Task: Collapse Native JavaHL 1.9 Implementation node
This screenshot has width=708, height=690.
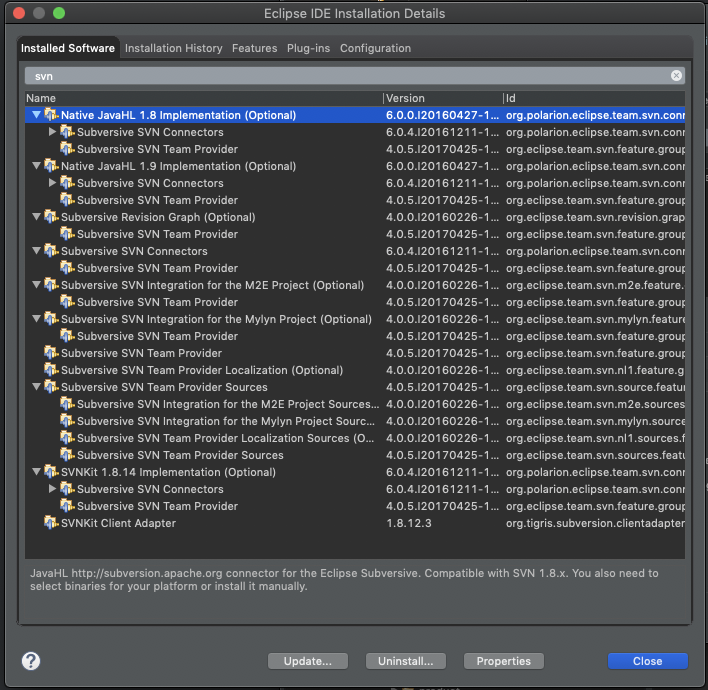Action: (37, 166)
